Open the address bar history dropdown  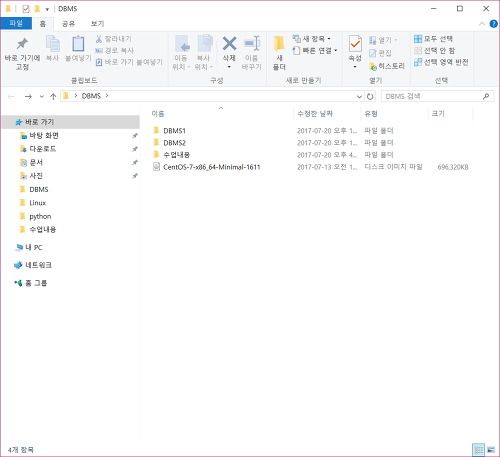pyautogui.click(x=359, y=96)
